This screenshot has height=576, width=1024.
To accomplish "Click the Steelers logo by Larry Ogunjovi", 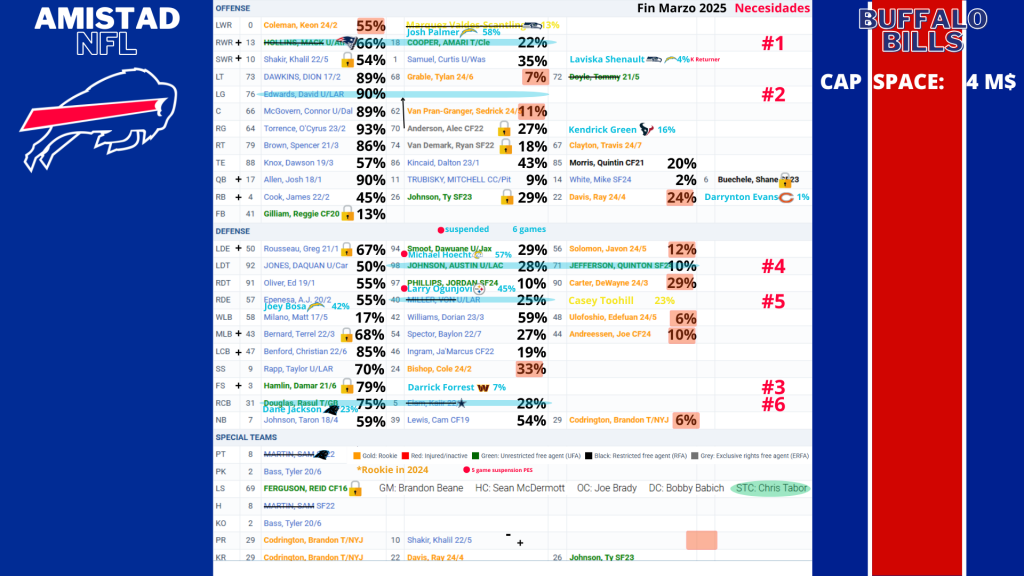I will (479, 289).
